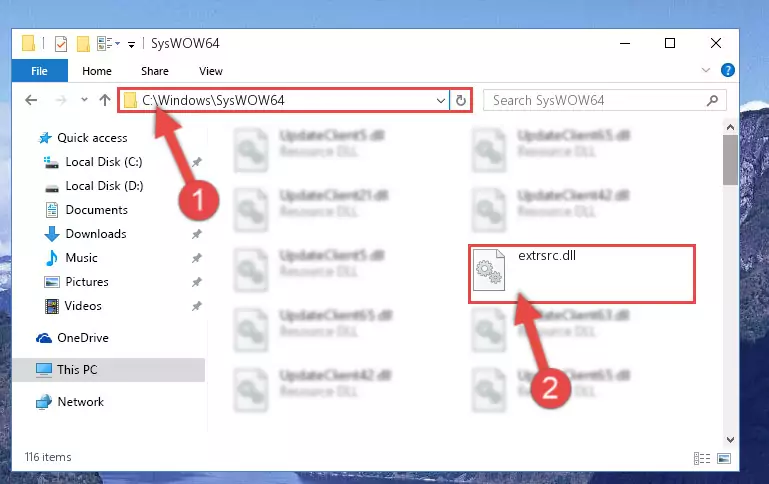Click the Search SysWOW64 box

(604, 101)
